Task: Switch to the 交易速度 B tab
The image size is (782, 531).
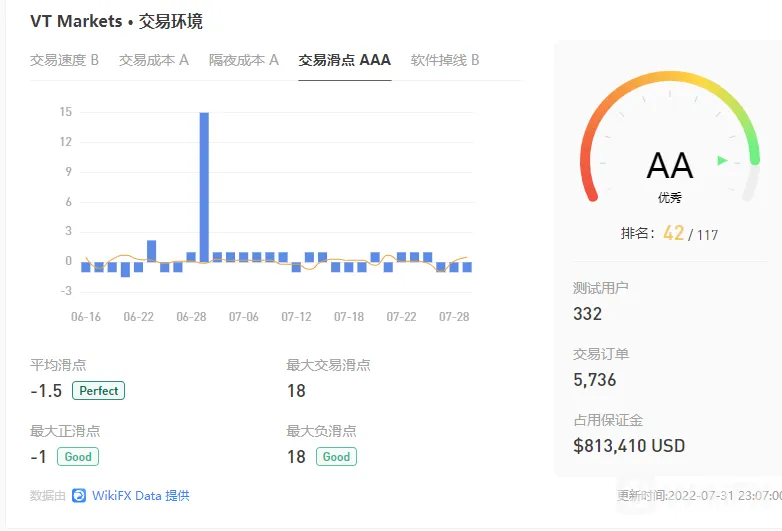Action: pos(64,60)
